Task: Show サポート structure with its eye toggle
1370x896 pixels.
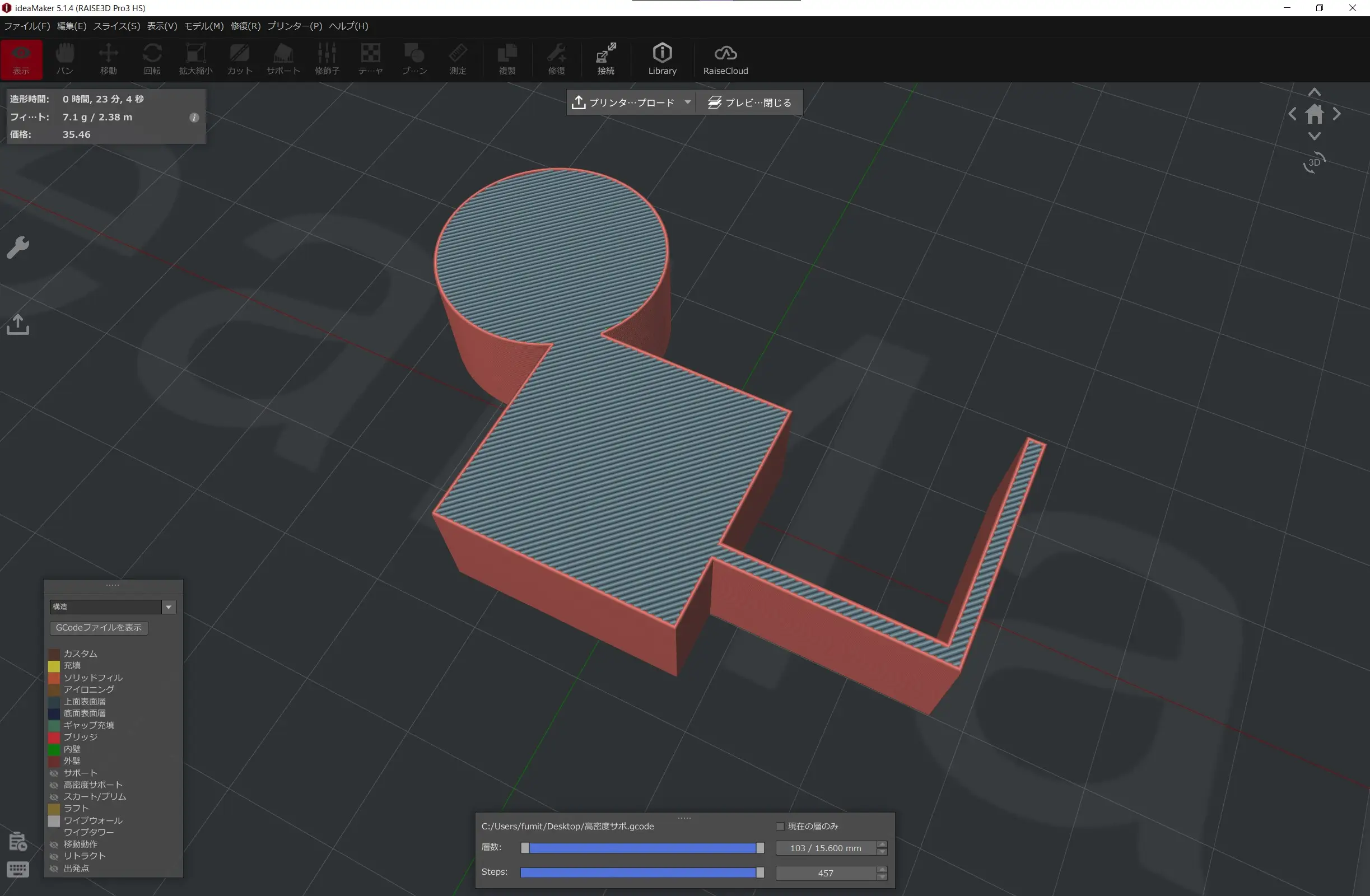Action: pos(54,773)
